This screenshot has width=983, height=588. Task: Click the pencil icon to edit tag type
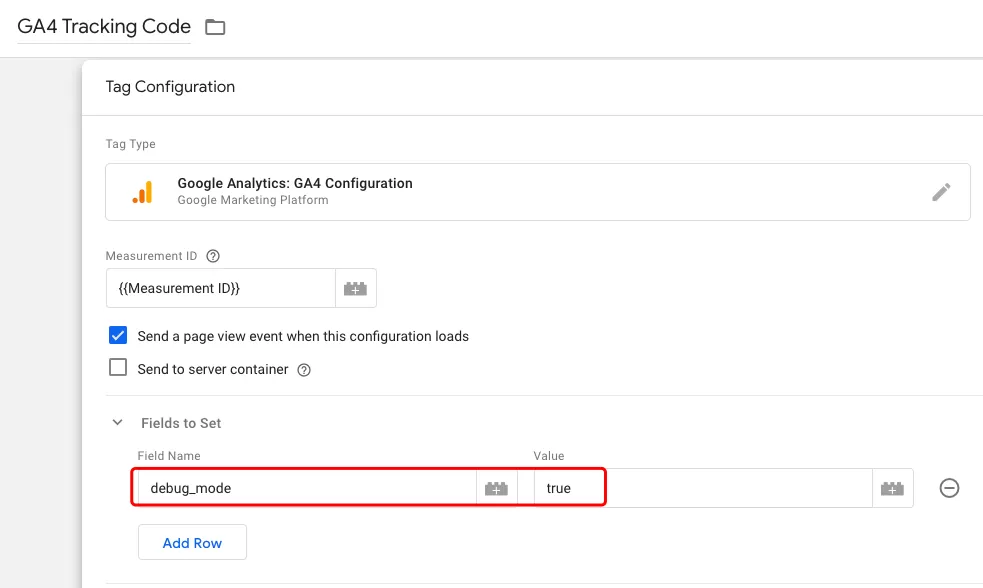[x=941, y=192]
